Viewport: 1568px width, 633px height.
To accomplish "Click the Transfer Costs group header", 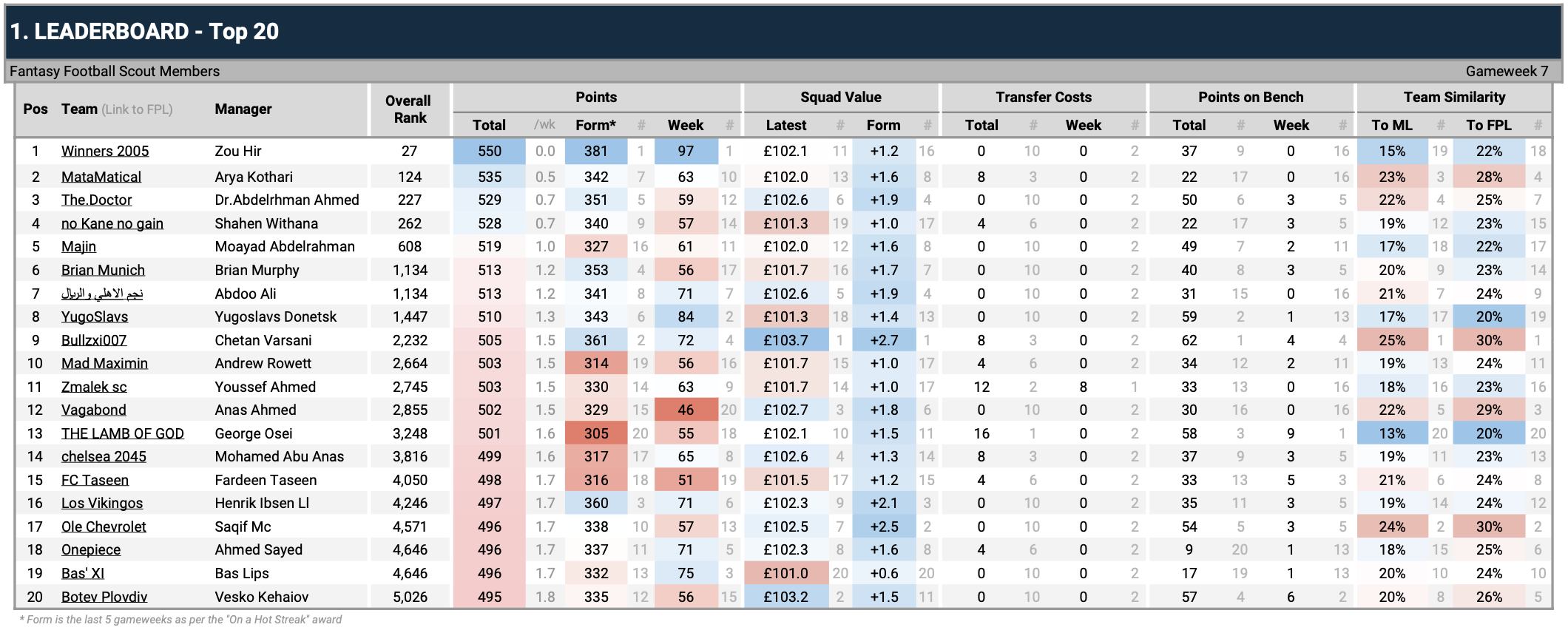I will pyautogui.click(x=1043, y=98).
